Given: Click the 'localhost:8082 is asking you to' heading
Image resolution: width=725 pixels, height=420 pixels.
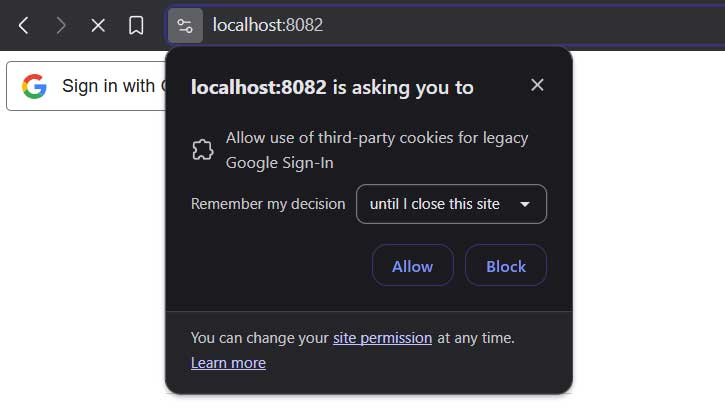Looking at the screenshot, I should click(332, 87).
